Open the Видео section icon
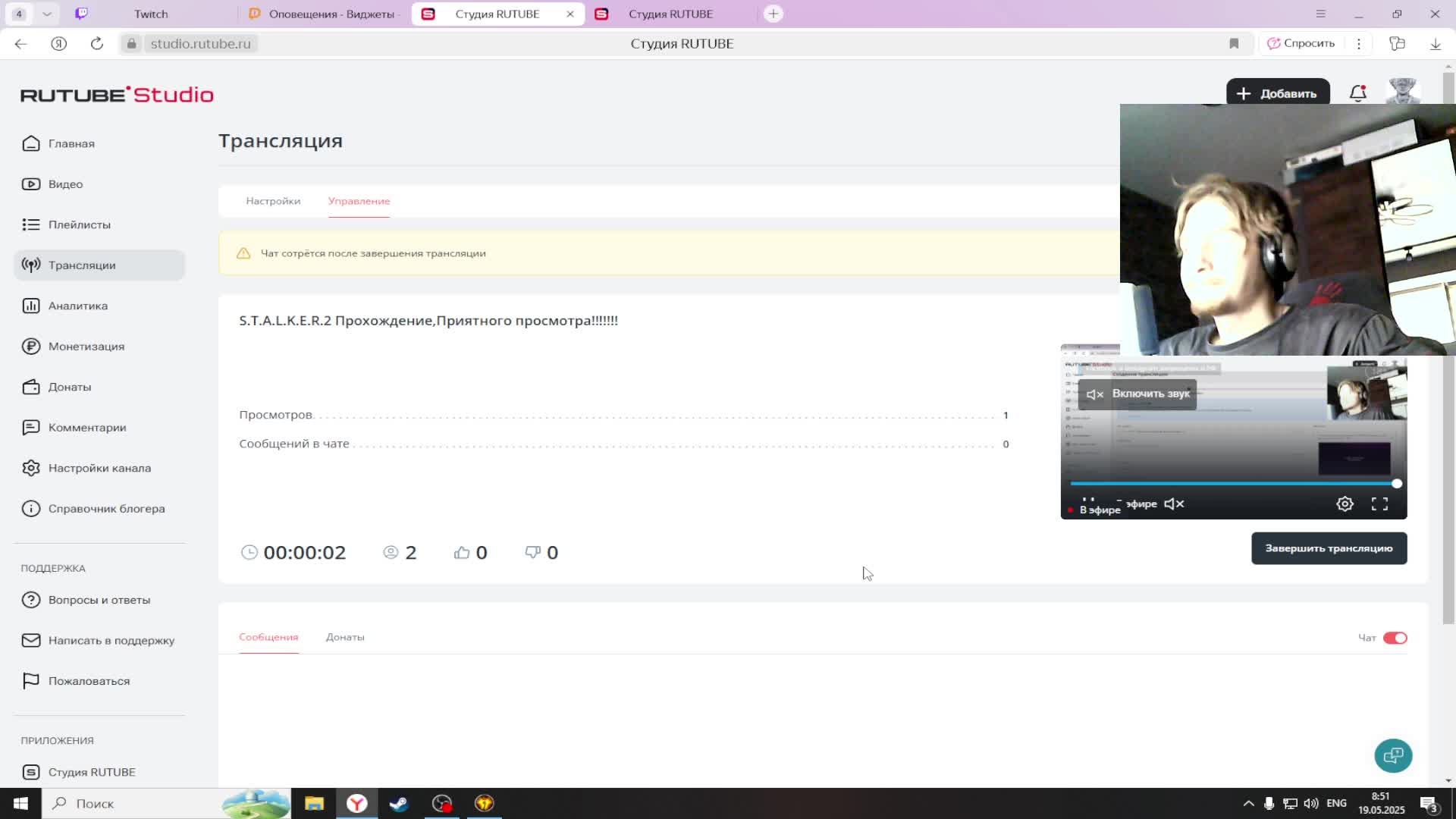Viewport: 1456px width, 819px height. (31, 184)
